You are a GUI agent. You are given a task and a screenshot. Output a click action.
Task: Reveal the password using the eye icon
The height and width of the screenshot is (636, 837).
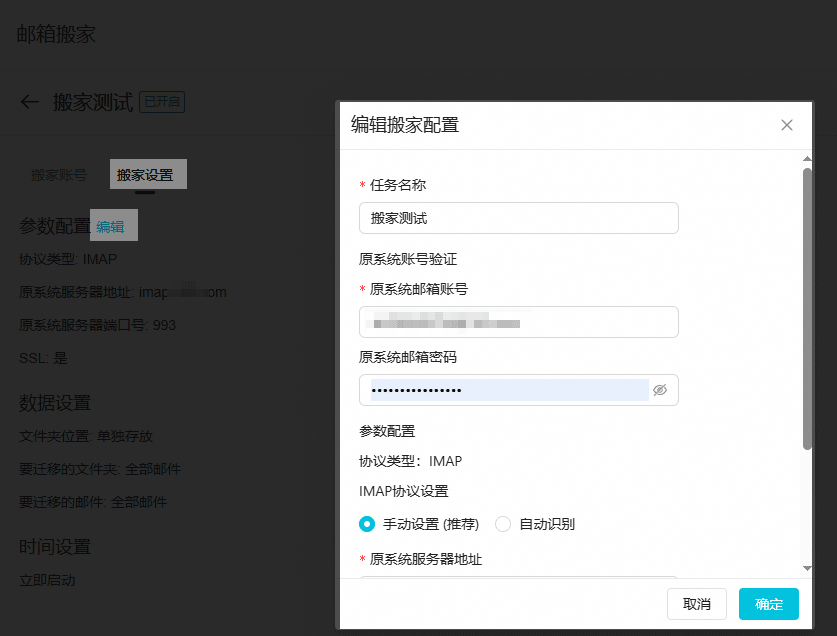tap(660, 390)
